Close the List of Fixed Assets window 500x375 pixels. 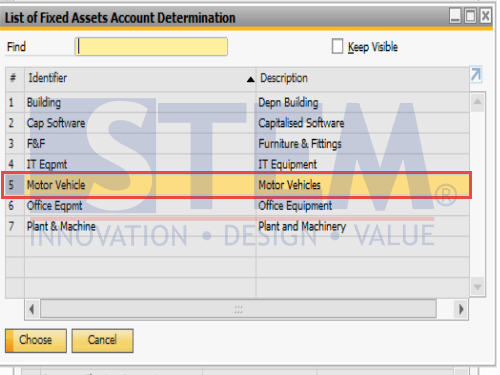[x=486, y=16]
